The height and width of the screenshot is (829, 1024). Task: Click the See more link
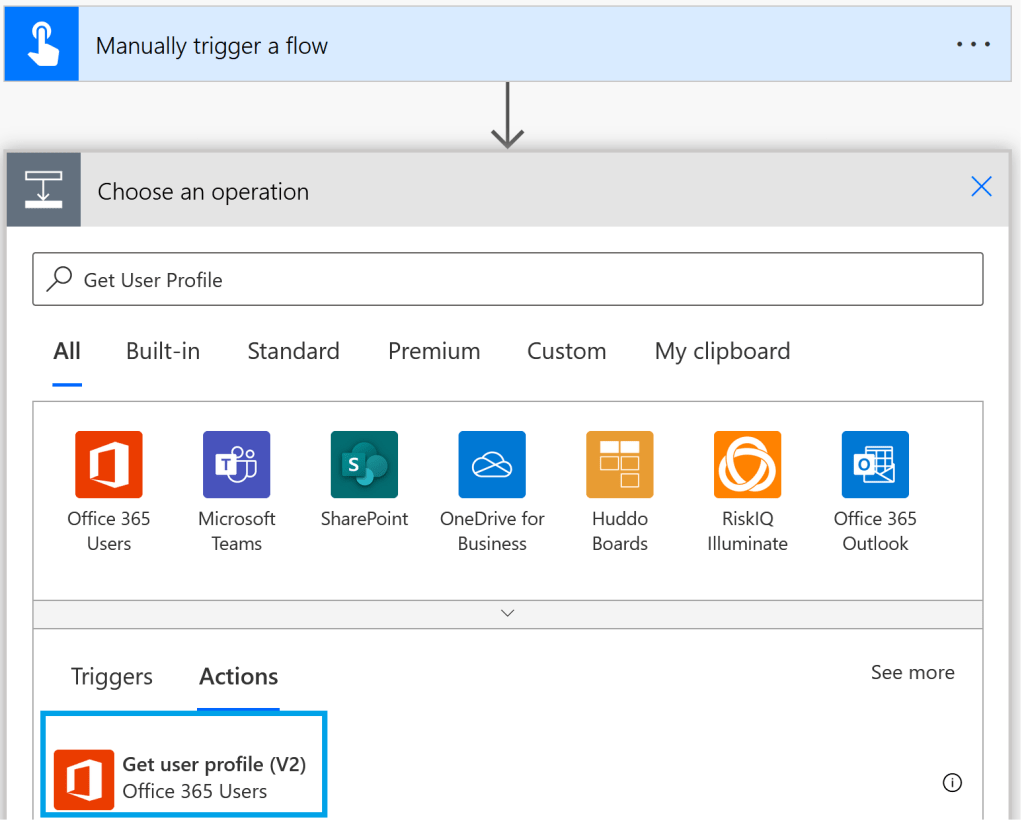tap(912, 673)
